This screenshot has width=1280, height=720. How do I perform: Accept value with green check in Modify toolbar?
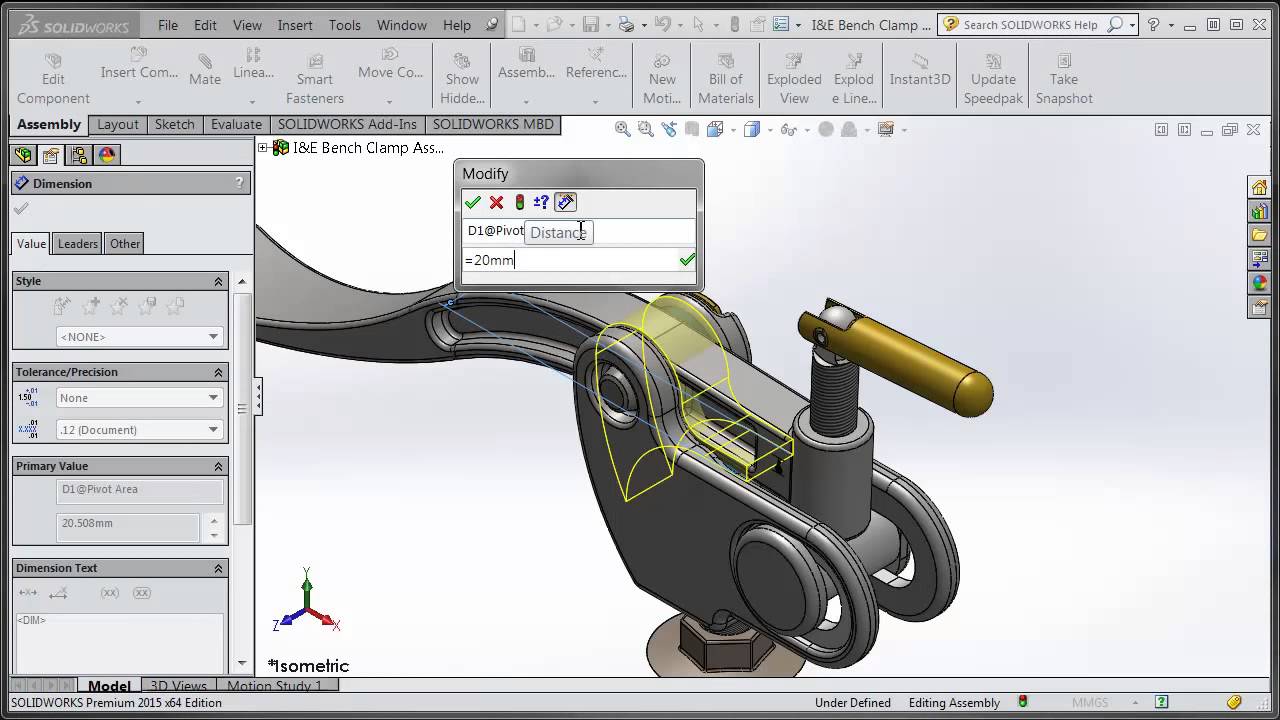tap(473, 202)
